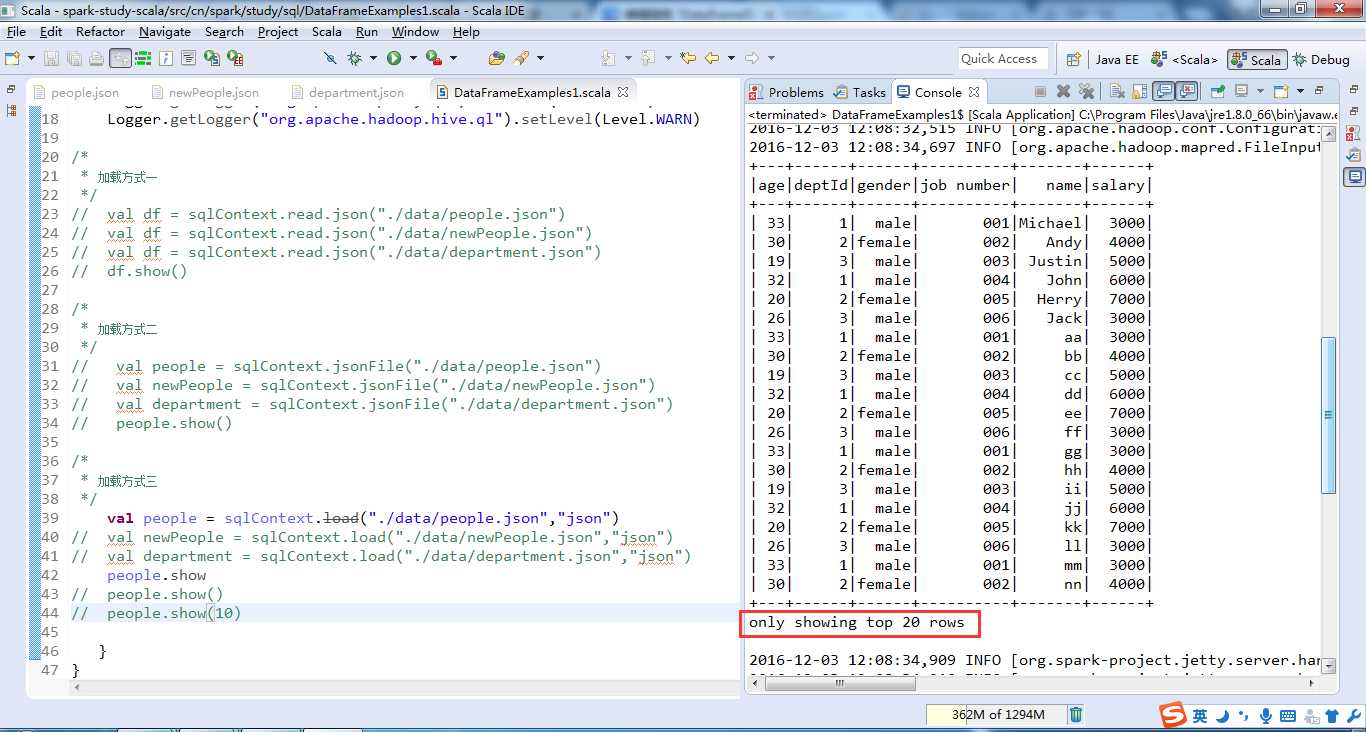Switch to the Debug perspective
This screenshot has width=1366, height=732.
[1322, 59]
